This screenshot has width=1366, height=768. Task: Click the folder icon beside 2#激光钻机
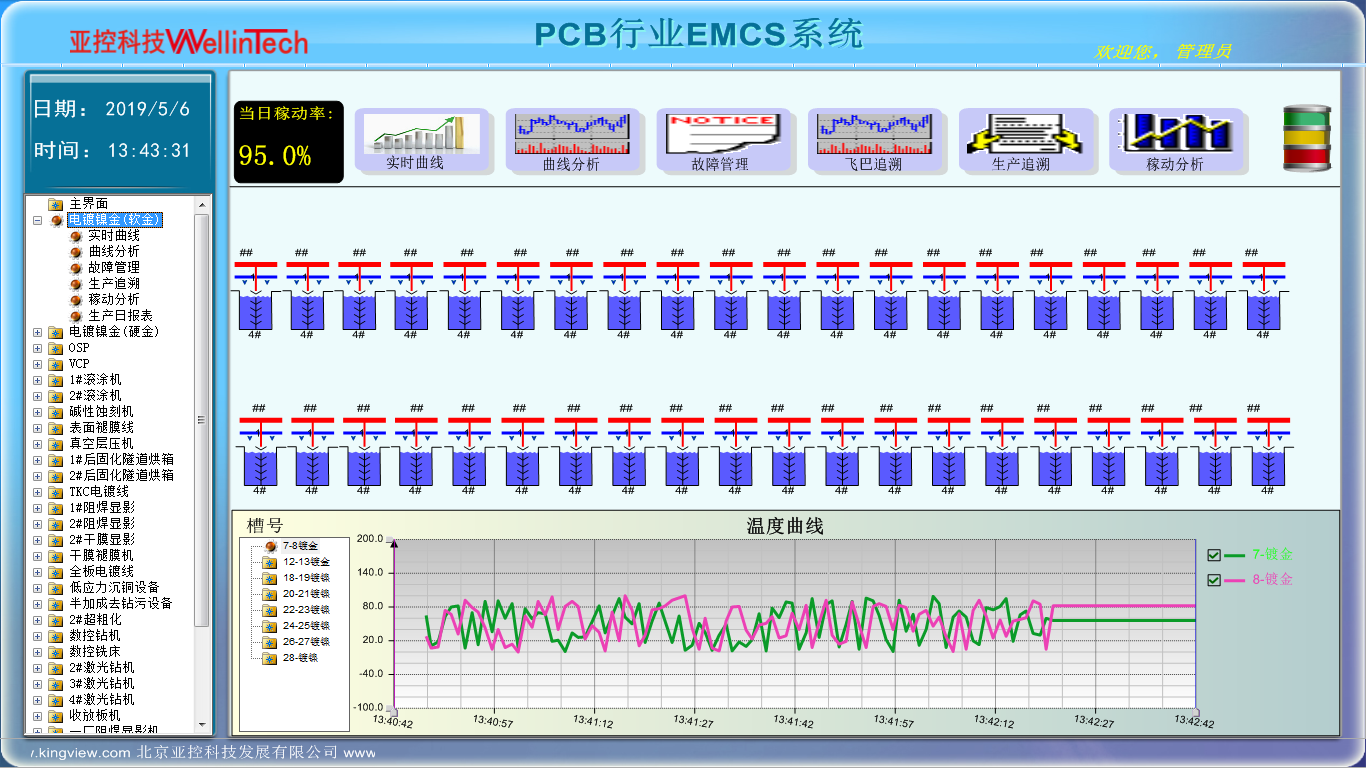[x=56, y=668]
